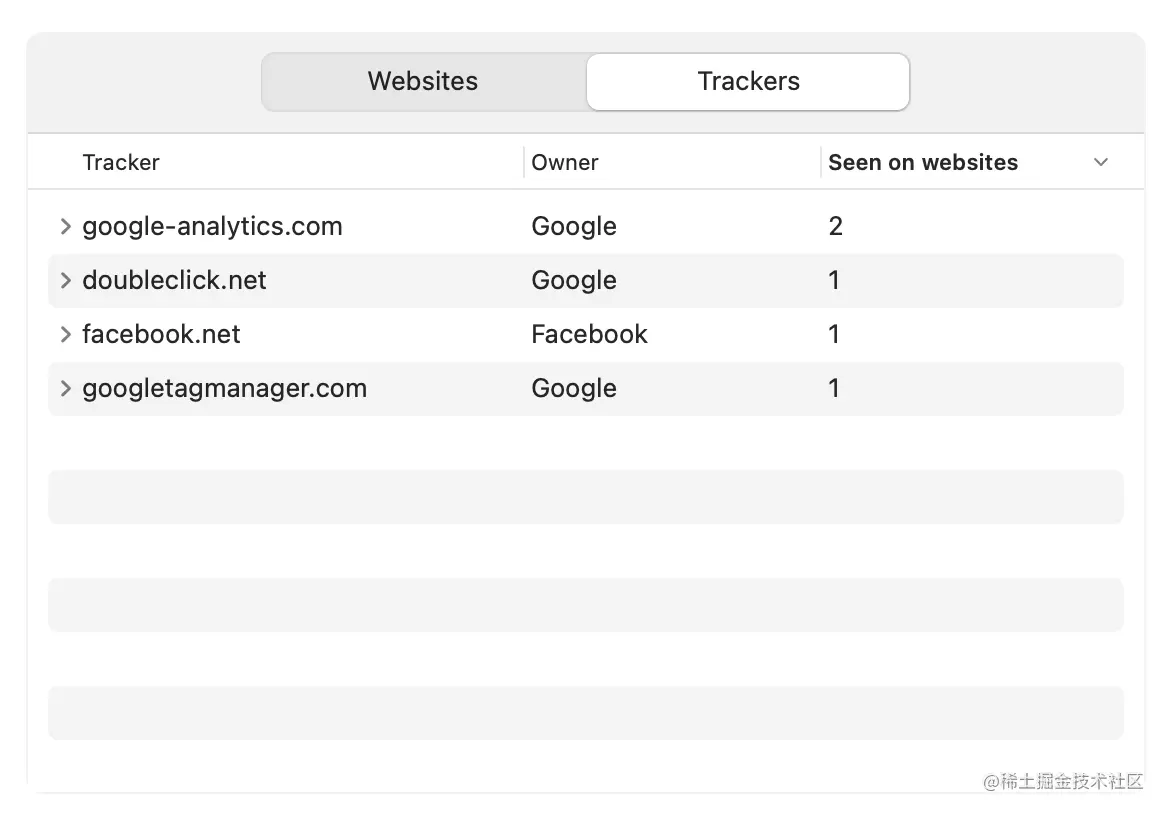Click Google owner in google-analytics.com row
Viewport: 1166px width, 814px height.
coord(574,227)
